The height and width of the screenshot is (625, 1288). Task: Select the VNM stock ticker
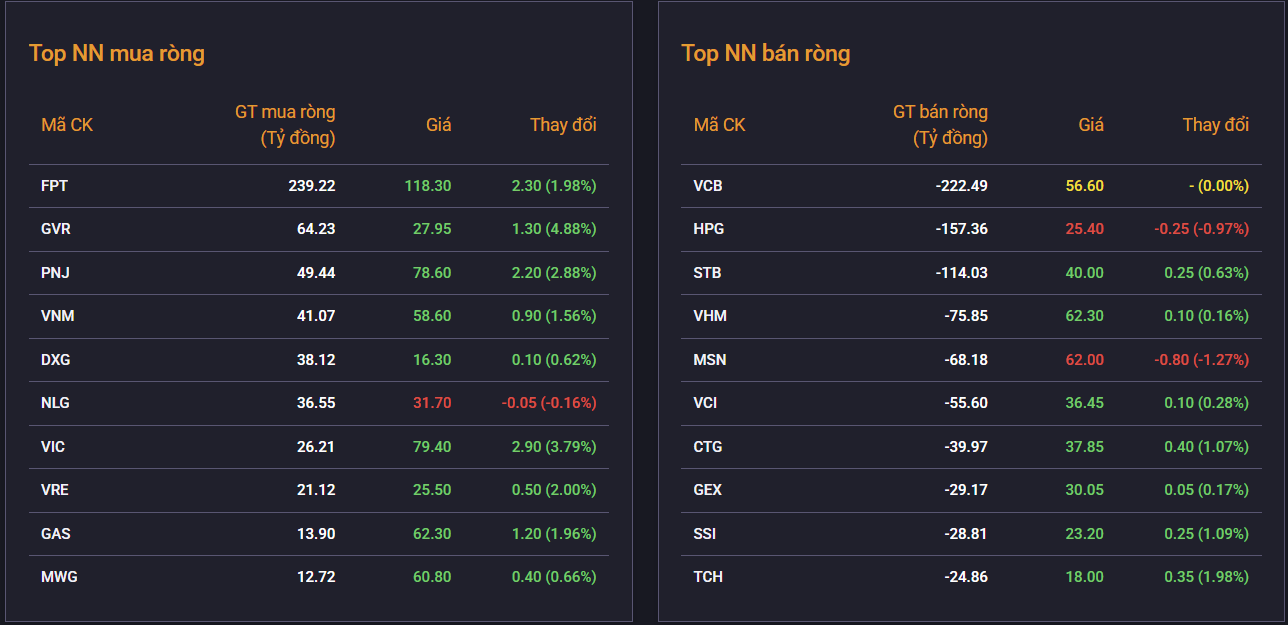point(58,316)
